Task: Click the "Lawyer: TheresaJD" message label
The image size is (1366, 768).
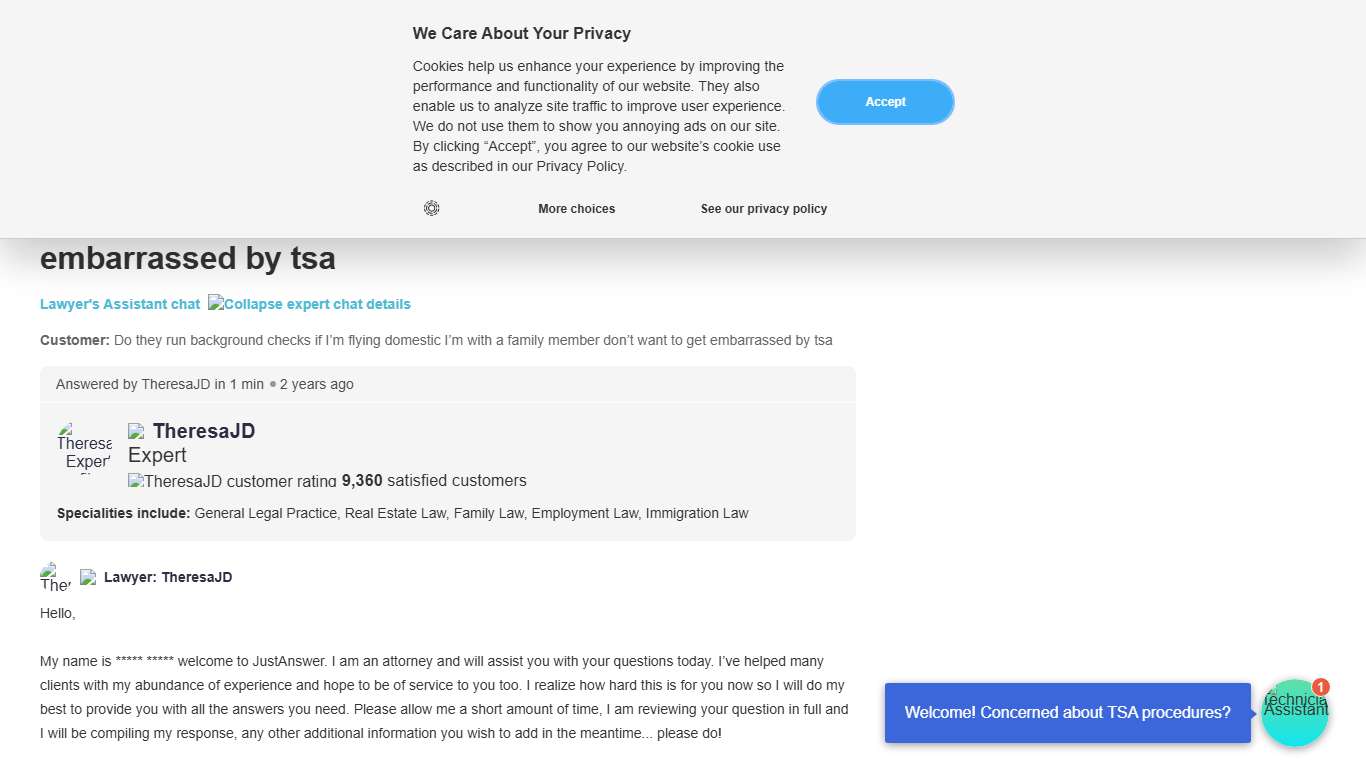Action: [x=168, y=577]
